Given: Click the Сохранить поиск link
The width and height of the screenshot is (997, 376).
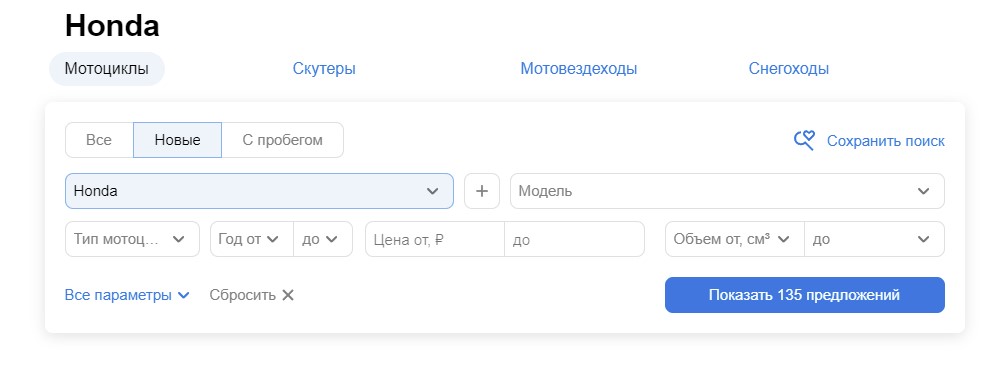Looking at the screenshot, I should coord(886,141).
